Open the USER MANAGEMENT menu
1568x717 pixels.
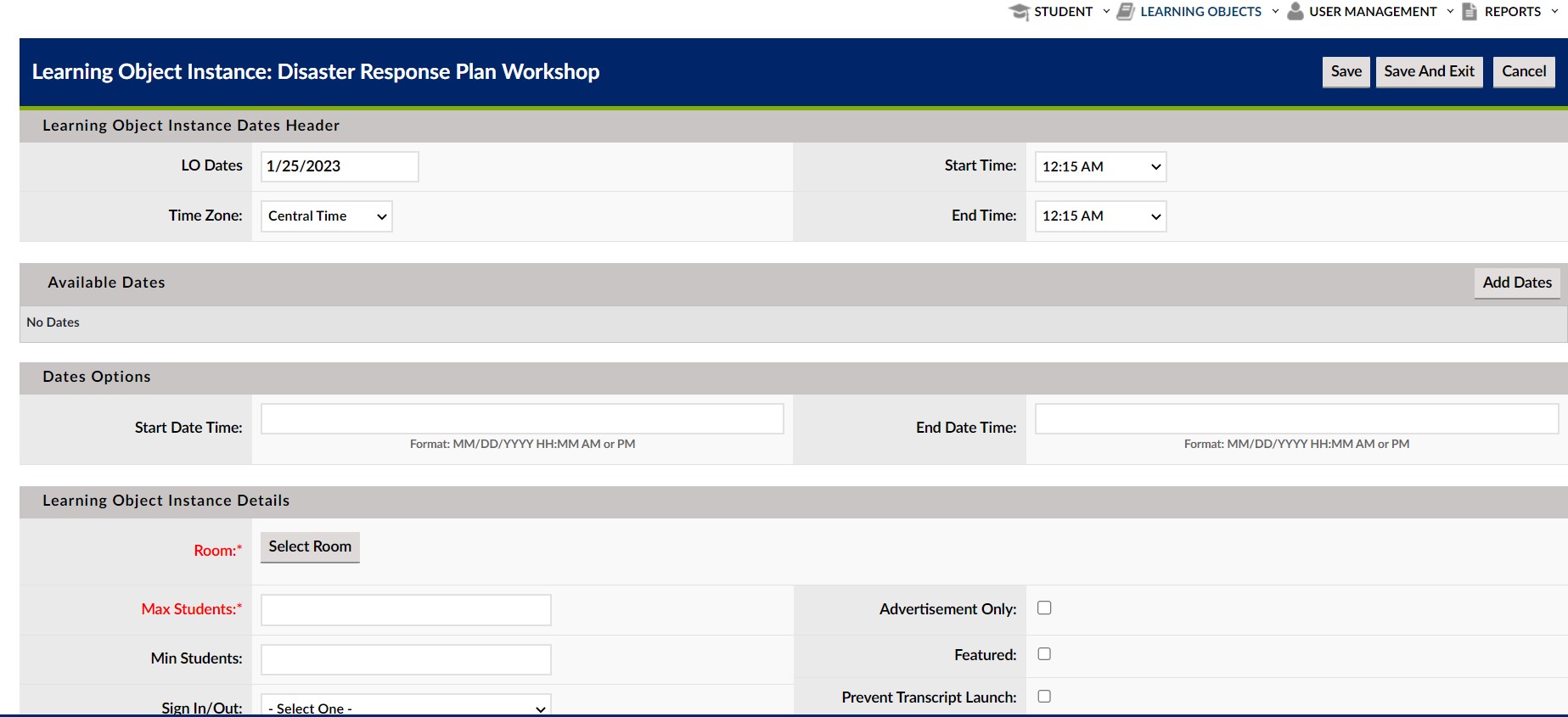point(1373,12)
